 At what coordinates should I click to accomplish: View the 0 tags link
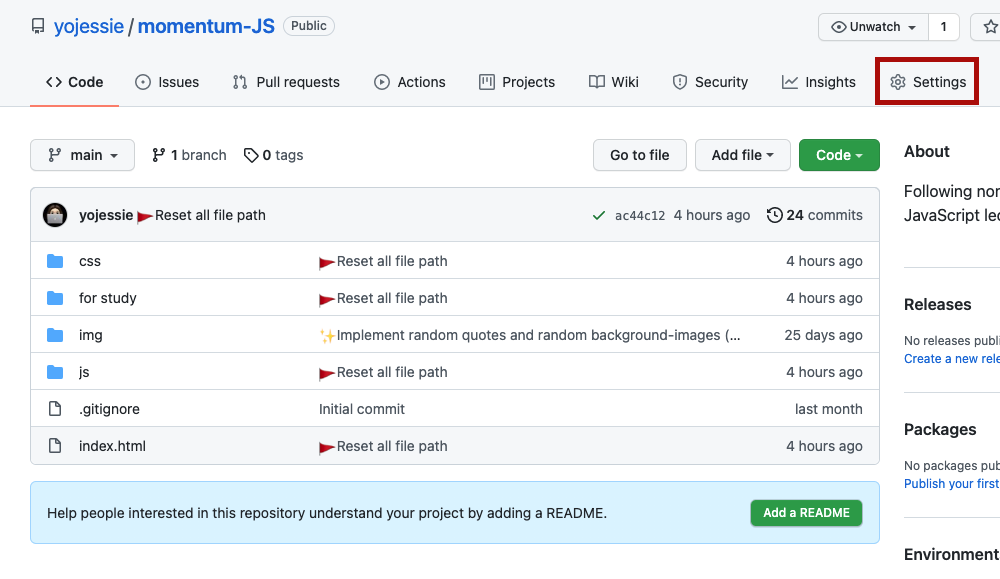(274, 155)
